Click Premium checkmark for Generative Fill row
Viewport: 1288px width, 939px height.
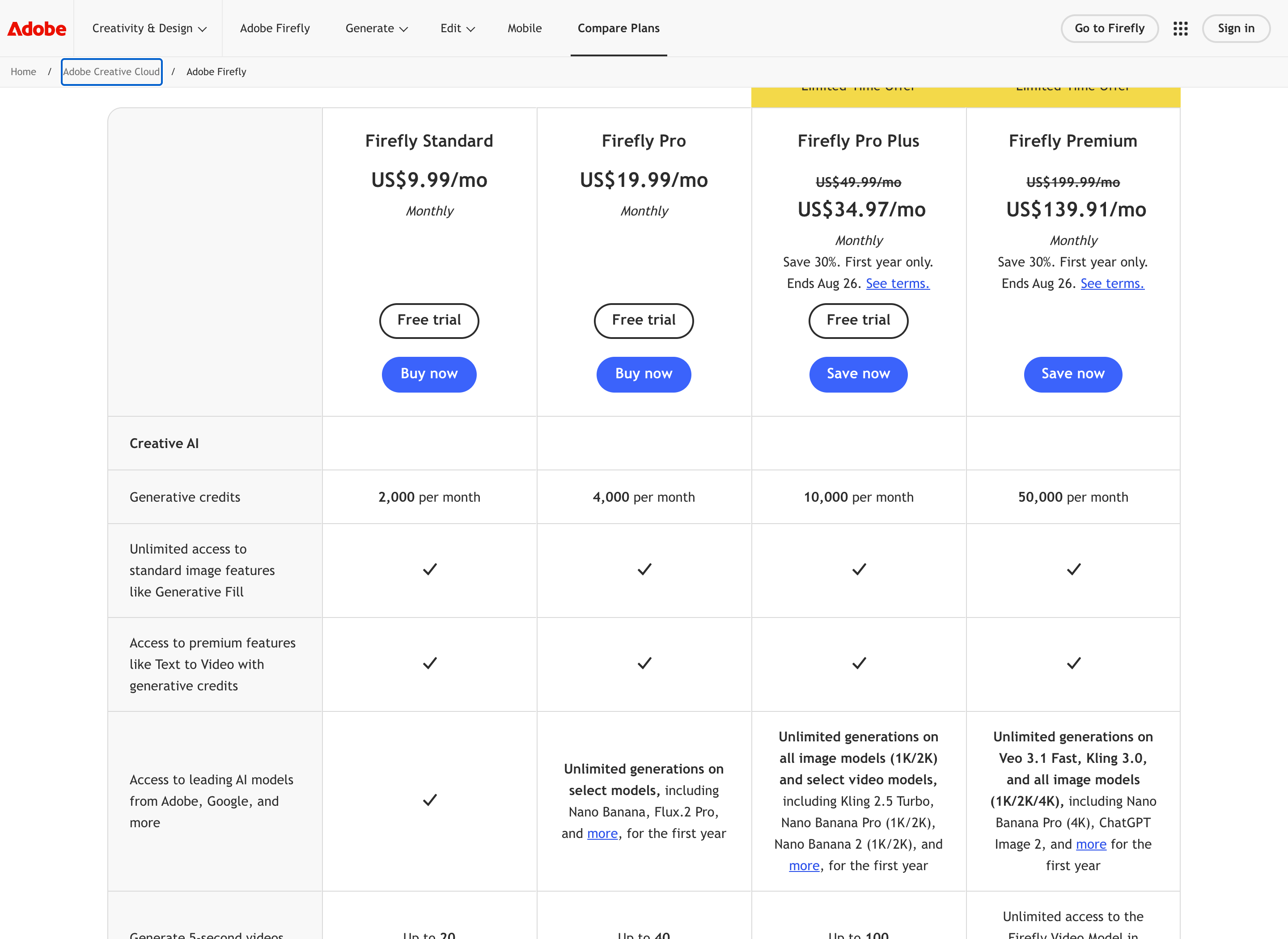[1074, 570]
